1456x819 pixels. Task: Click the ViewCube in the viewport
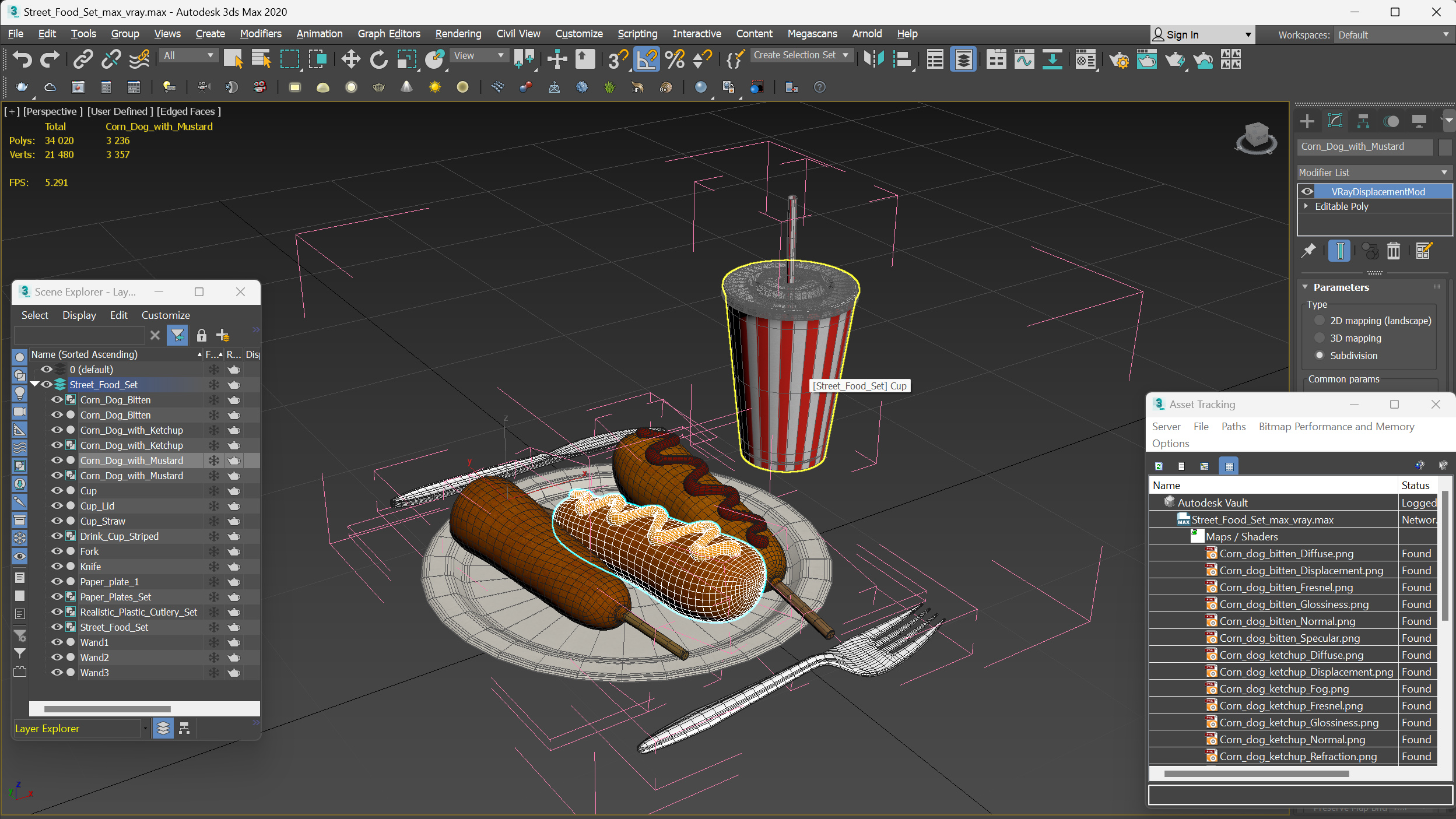coord(1256,138)
